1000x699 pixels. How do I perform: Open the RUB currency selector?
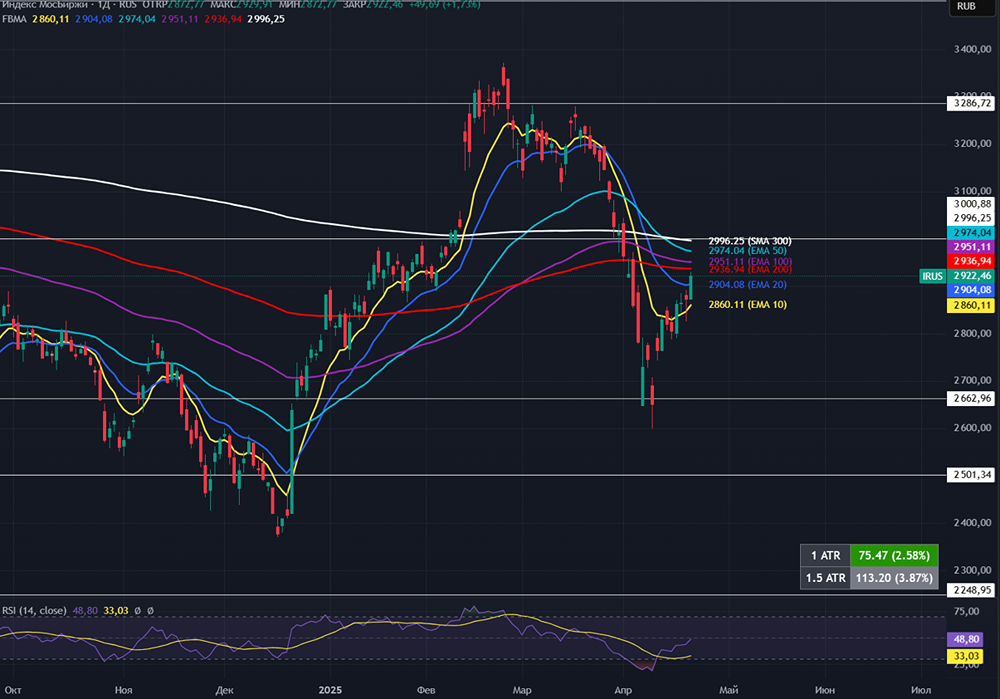click(x=967, y=7)
